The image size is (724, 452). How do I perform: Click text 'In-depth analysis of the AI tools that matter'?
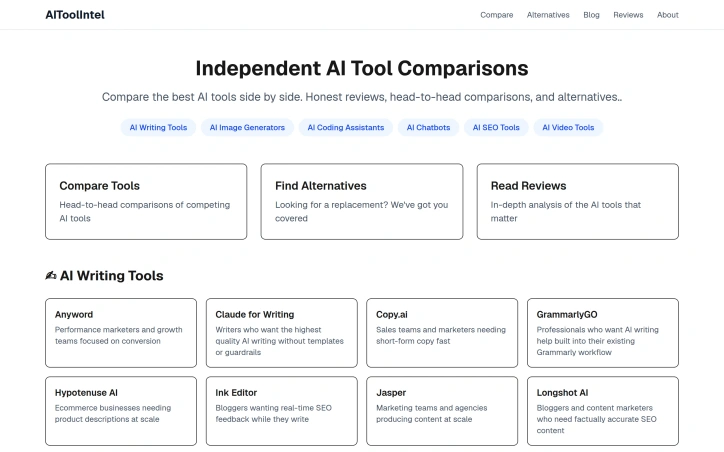click(566, 211)
